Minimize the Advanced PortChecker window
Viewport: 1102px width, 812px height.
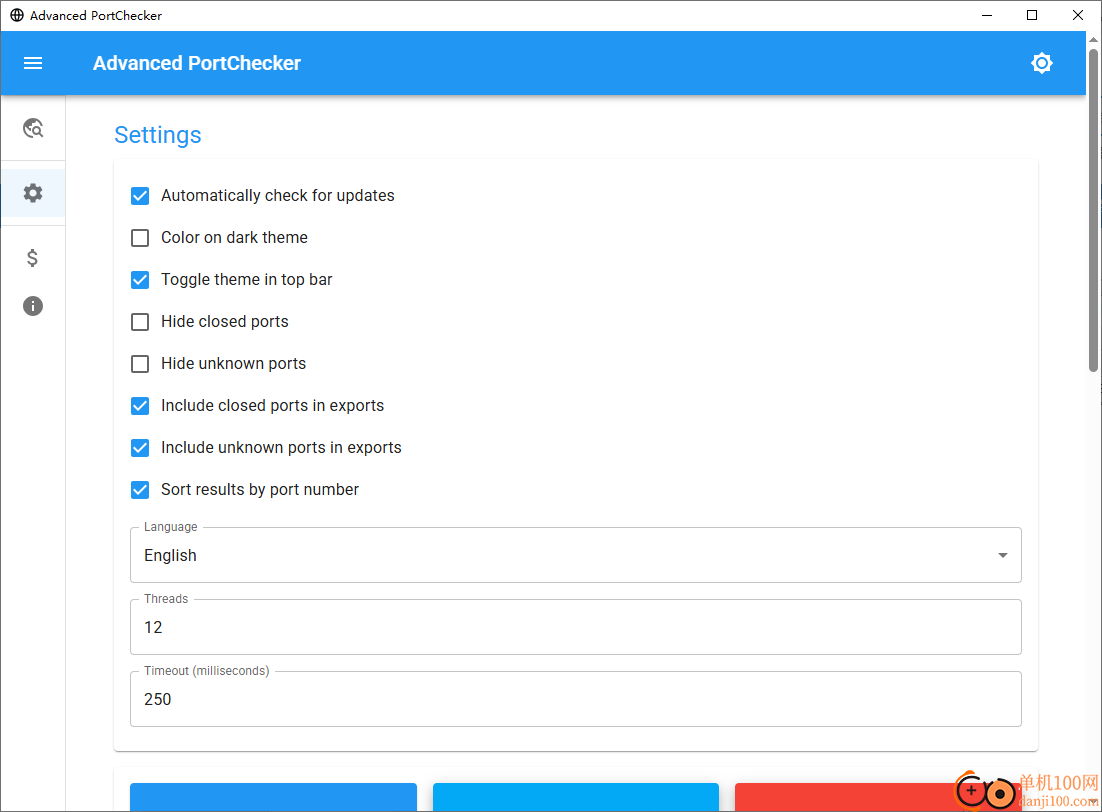click(987, 15)
